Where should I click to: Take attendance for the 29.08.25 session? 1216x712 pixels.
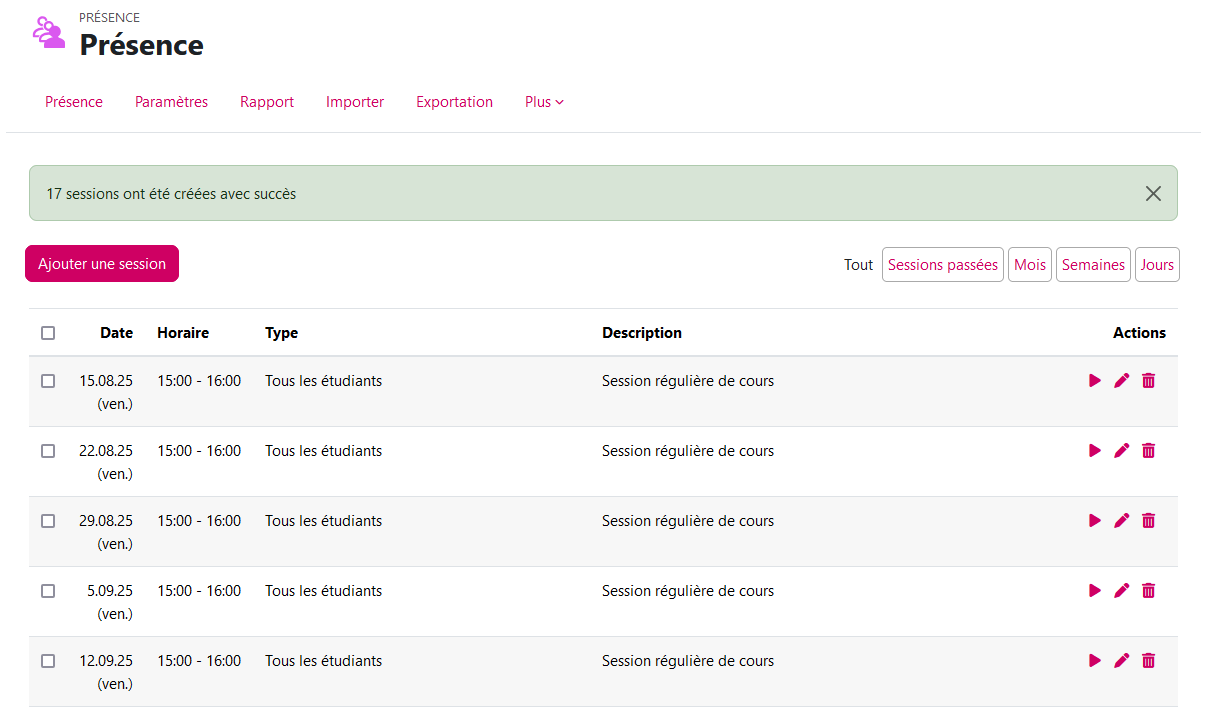click(1095, 521)
